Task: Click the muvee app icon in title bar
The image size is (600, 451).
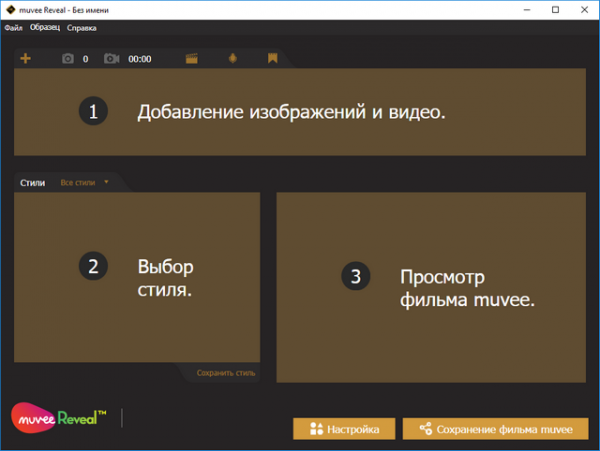Action: (x=10, y=9)
